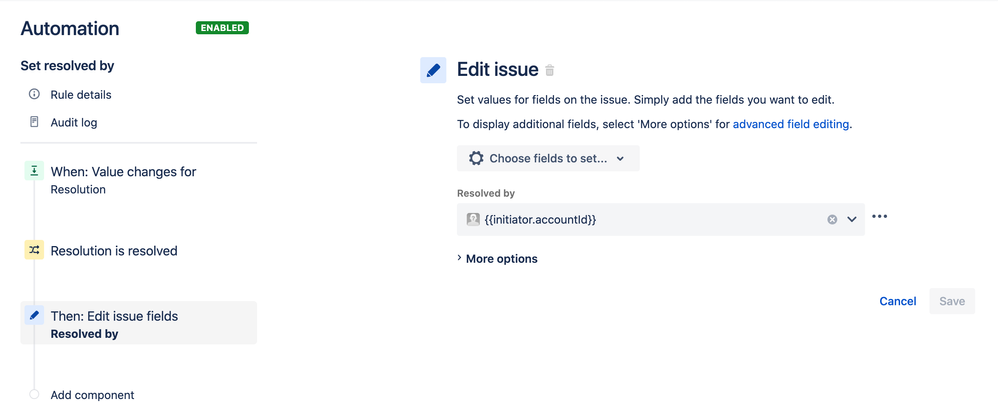Click the trash icon beside Edit issue

pyautogui.click(x=550, y=70)
